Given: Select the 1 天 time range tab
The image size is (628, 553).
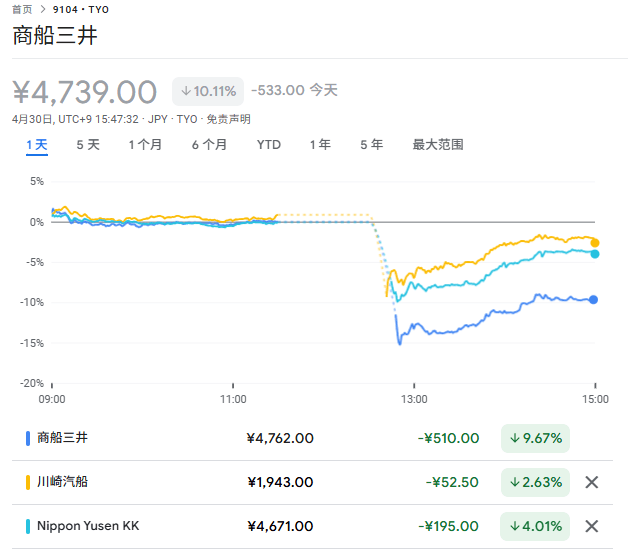Looking at the screenshot, I should click(36, 145).
